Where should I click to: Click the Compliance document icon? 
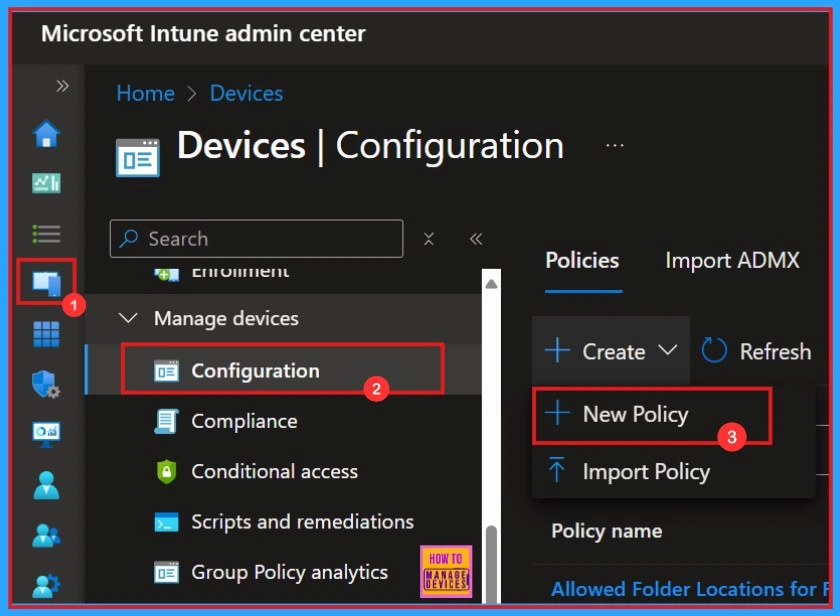pyautogui.click(x=166, y=421)
